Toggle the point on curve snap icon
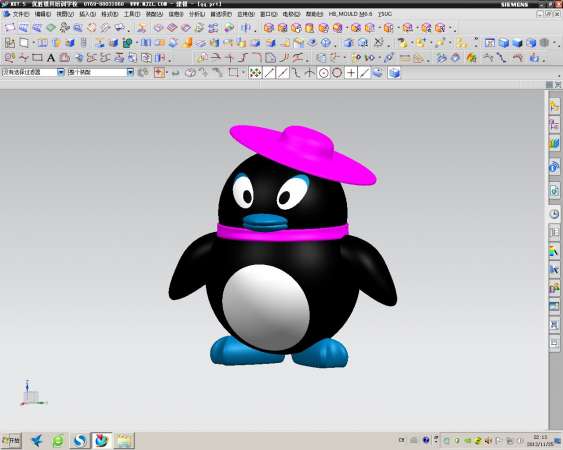563x450 pixels. (364, 73)
